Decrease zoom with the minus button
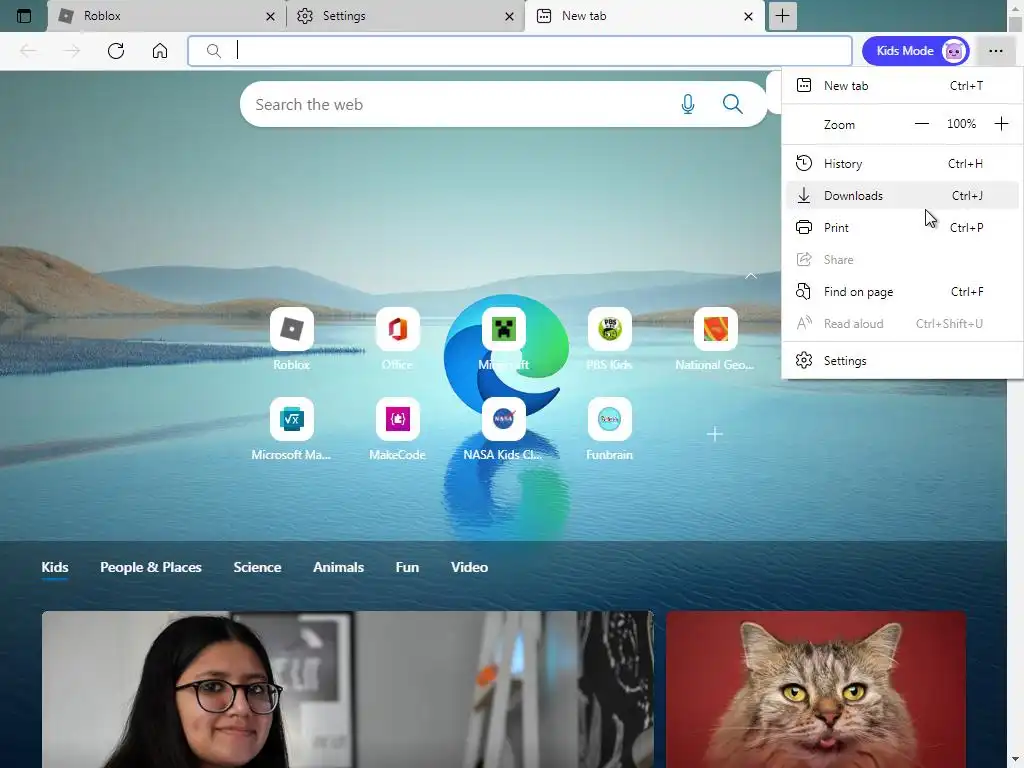Viewport: 1024px width, 768px height. [x=921, y=124]
